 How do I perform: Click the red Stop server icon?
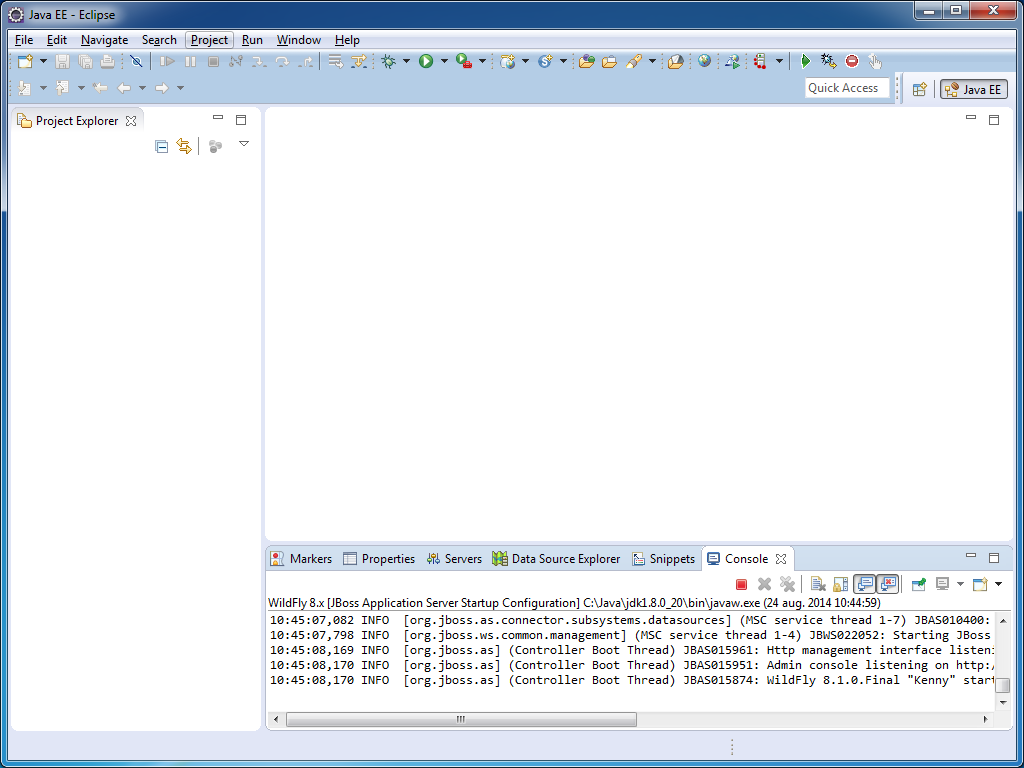(x=852, y=61)
